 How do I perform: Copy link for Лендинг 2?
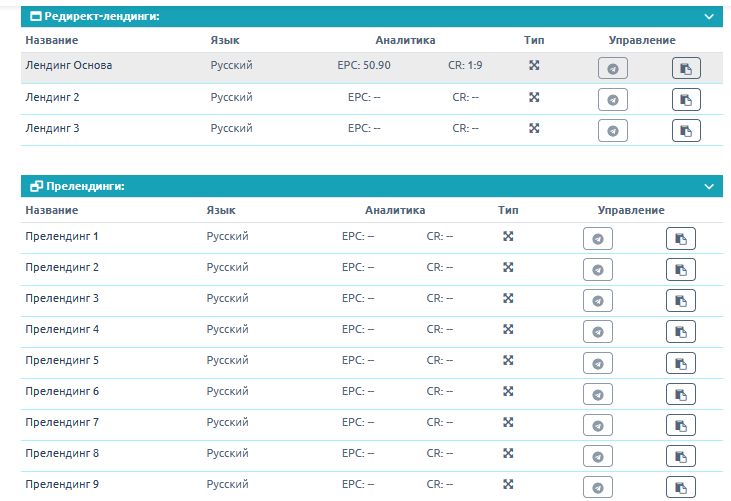click(x=686, y=100)
